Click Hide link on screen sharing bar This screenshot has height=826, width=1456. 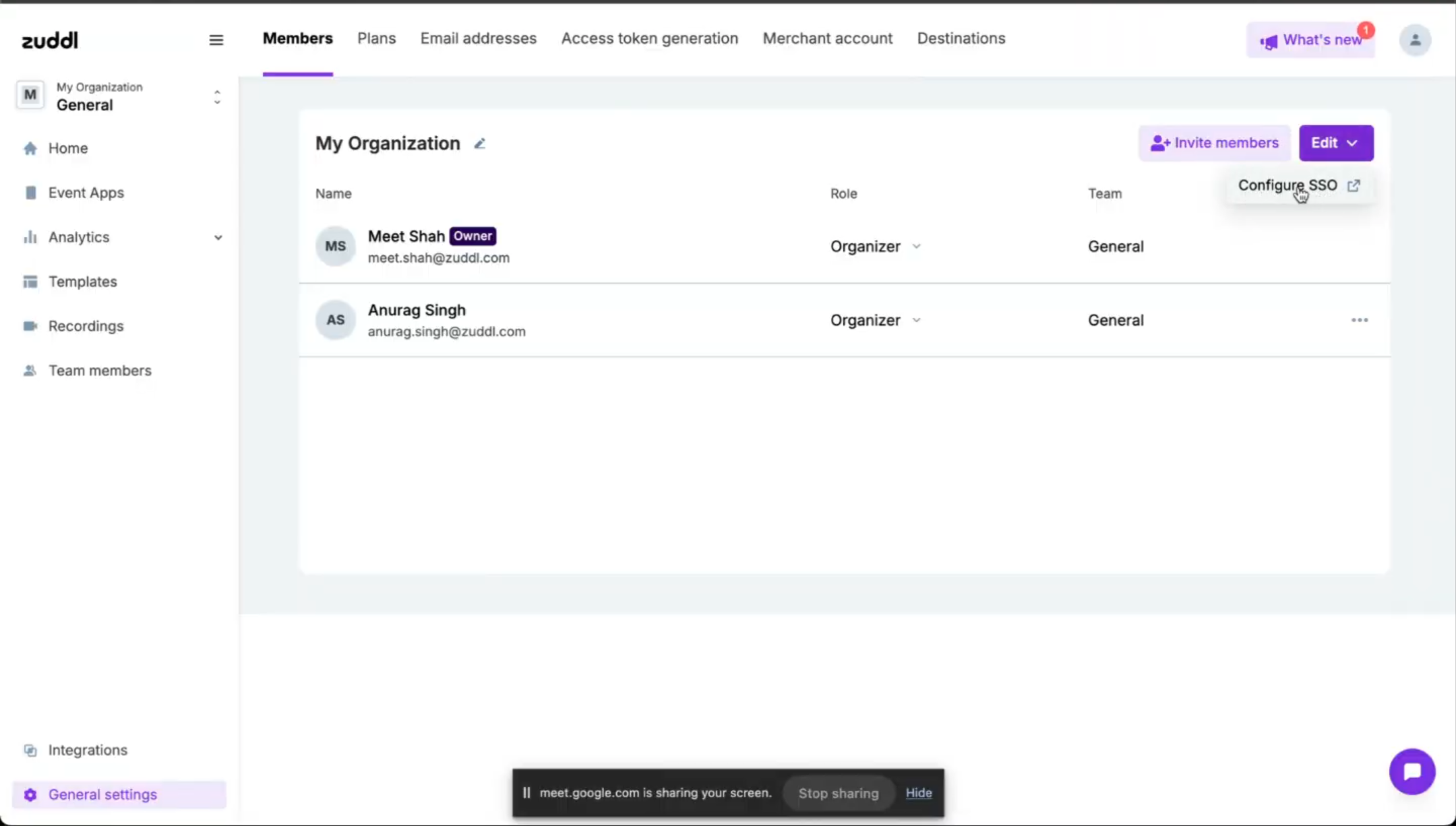coord(918,793)
